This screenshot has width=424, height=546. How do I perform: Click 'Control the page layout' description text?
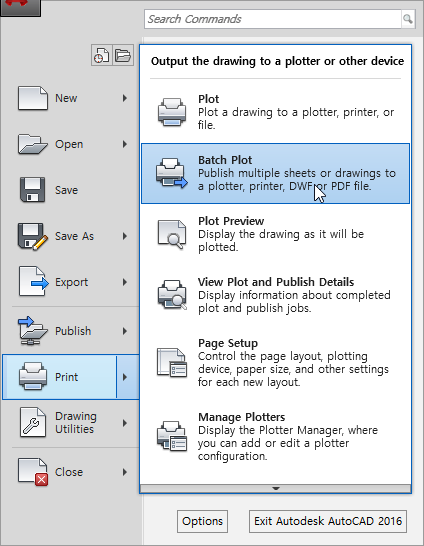(293, 369)
